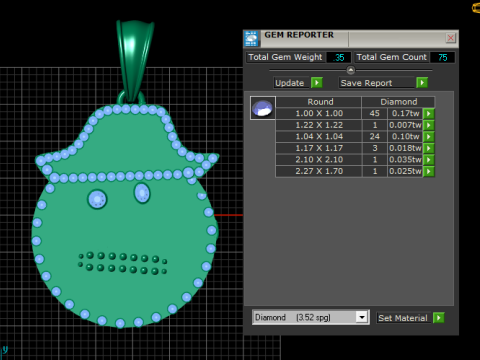480x360 pixels.
Task: Click the 0.17tw weight cell
Action: (x=405, y=114)
